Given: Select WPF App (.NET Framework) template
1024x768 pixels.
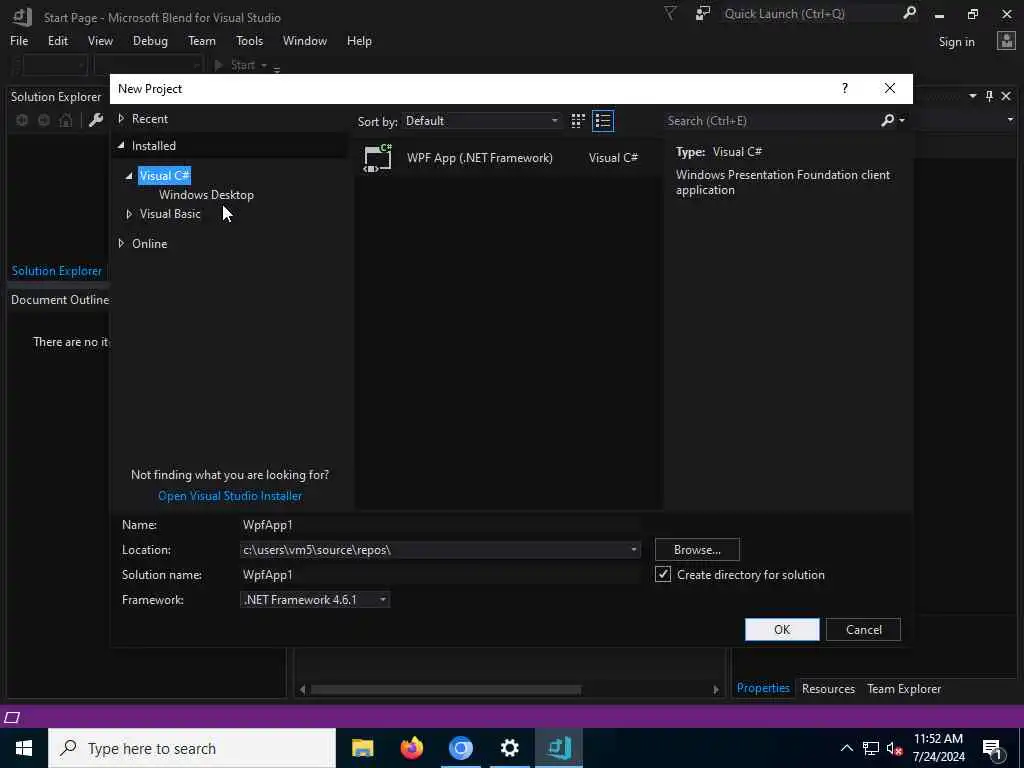Looking at the screenshot, I should pos(508,158).
